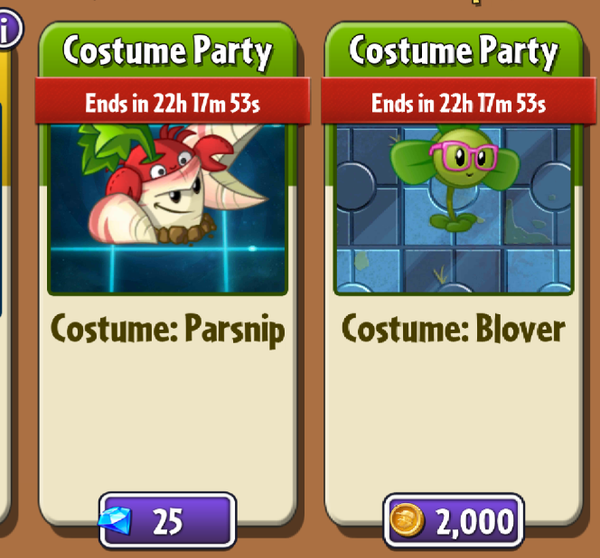The image size is (600, 558).
Task: Buy Blover costume for 2,000 coins
Action: tap(453, 521)
